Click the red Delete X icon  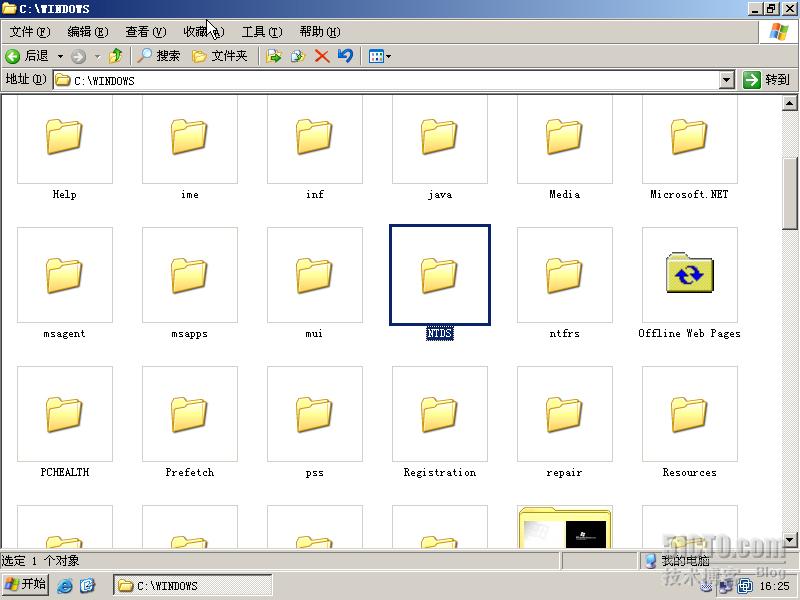pos(322,56)
